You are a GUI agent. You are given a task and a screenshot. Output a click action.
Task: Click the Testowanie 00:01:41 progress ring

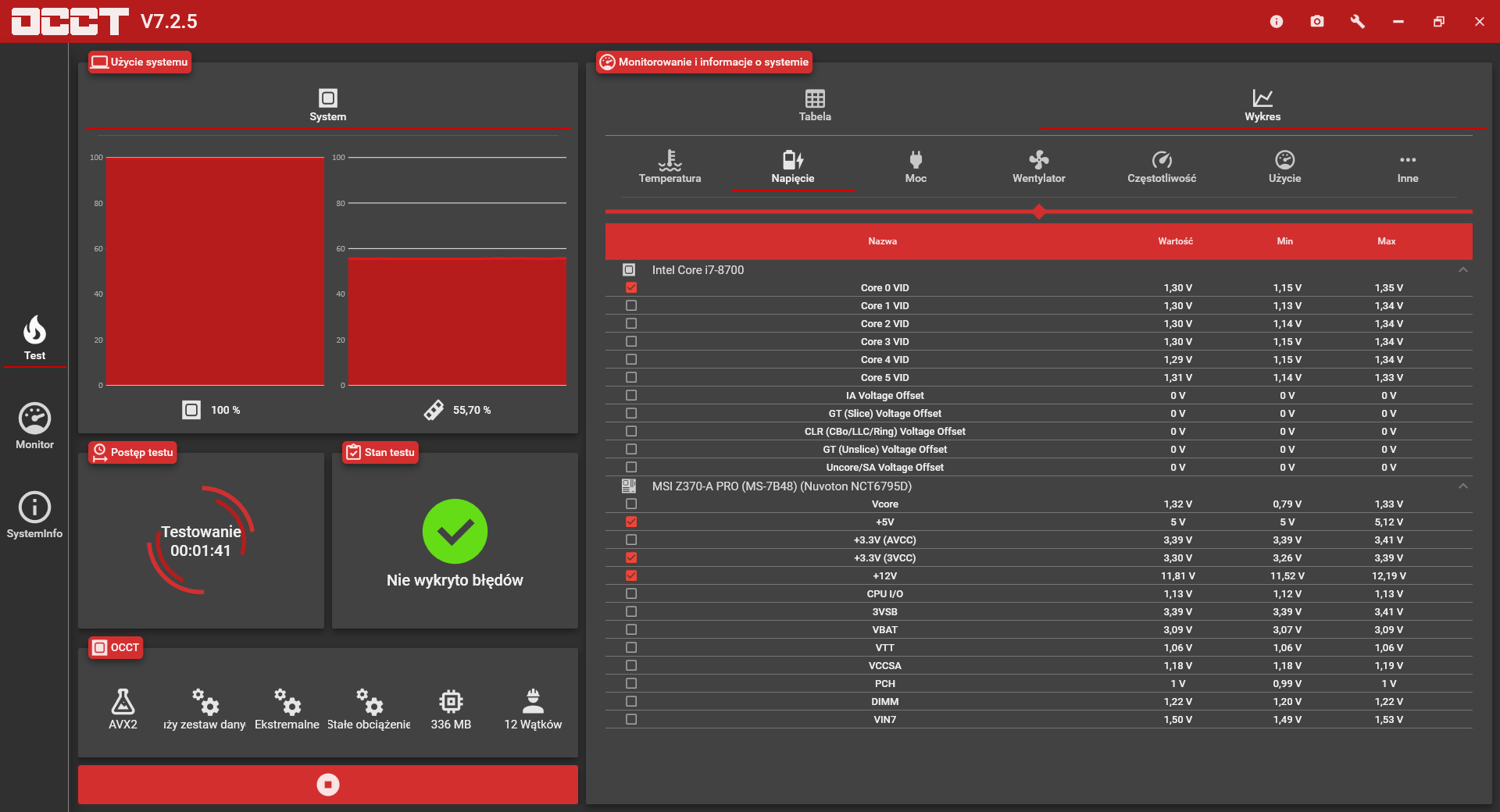[x=201, y=540]
